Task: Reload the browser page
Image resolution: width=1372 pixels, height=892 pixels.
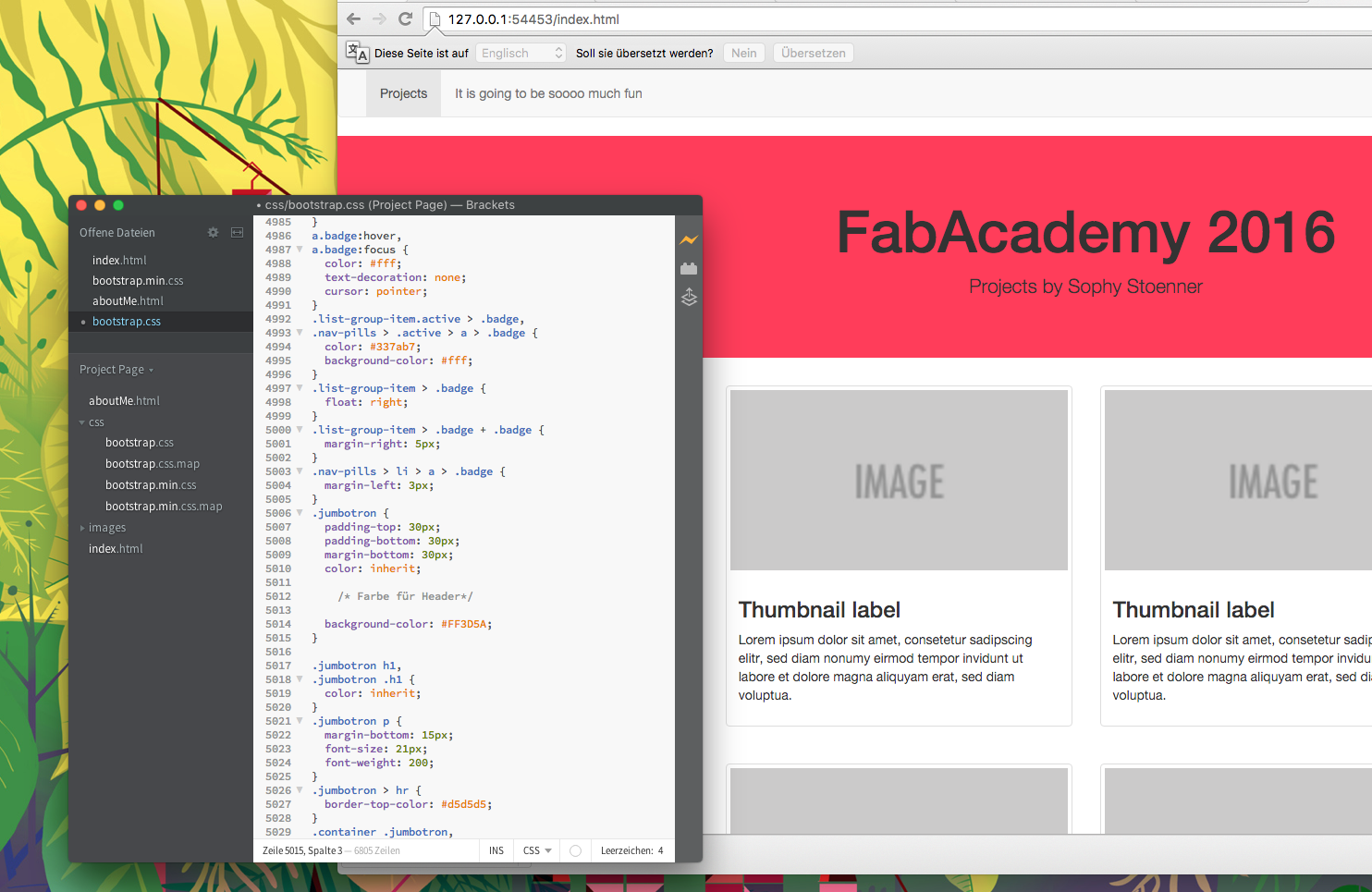Action: tap(405, 18)
